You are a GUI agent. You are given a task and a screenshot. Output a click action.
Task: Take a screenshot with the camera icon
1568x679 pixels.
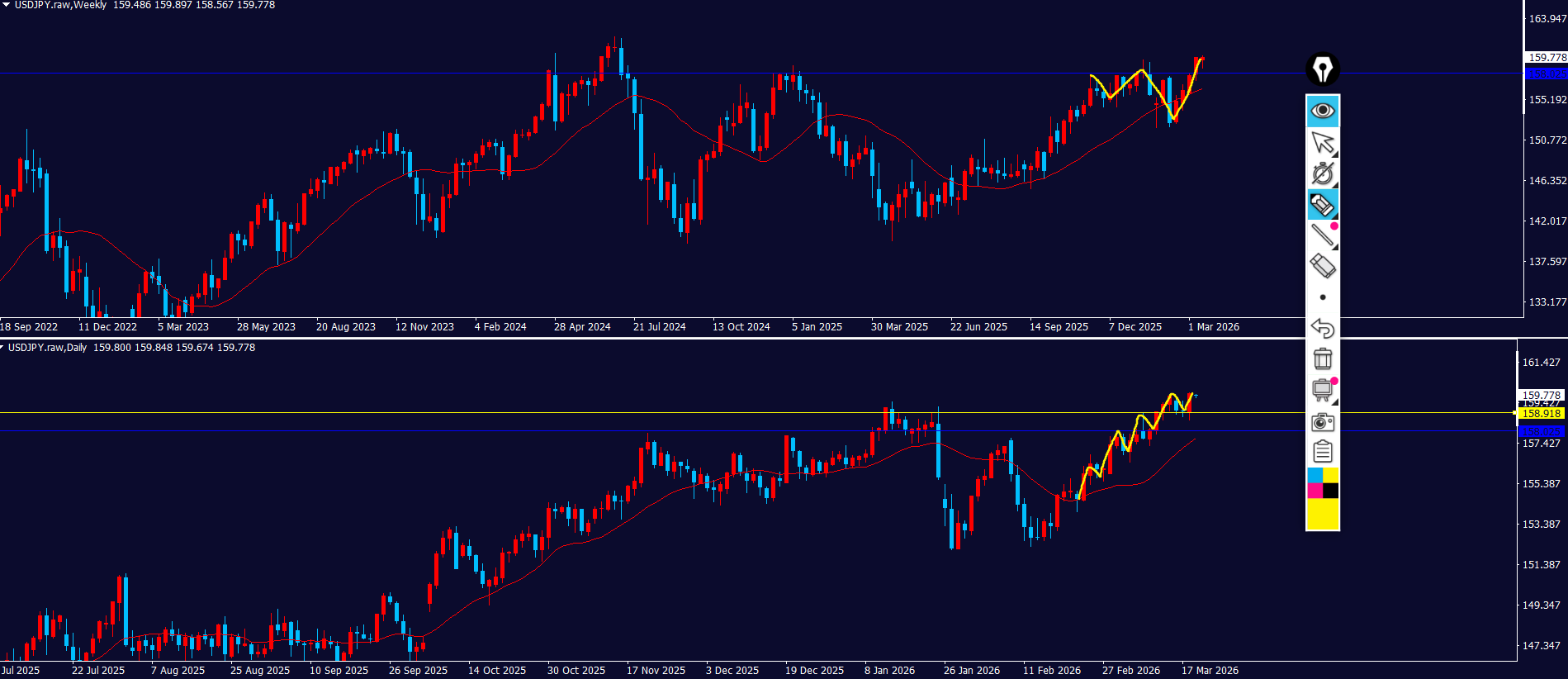tap(1322, 421)
